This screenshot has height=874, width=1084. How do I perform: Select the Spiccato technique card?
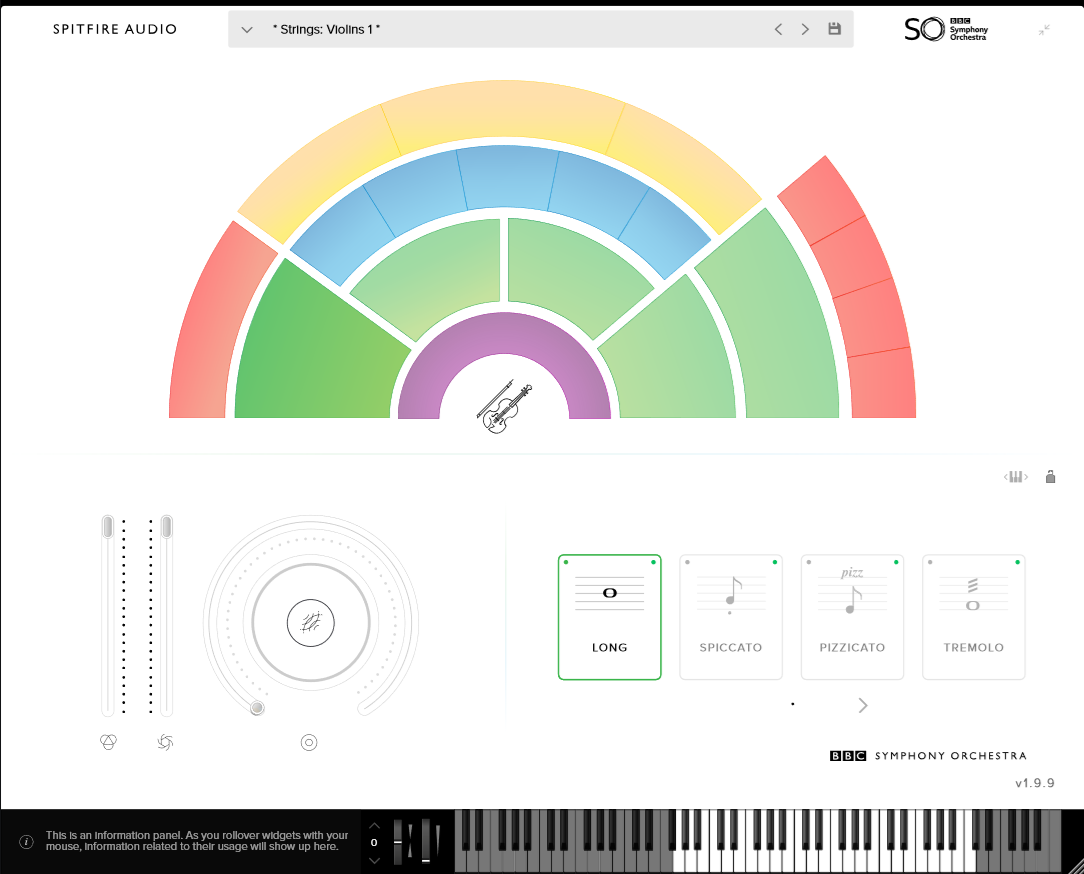click(x=731, y=617)
